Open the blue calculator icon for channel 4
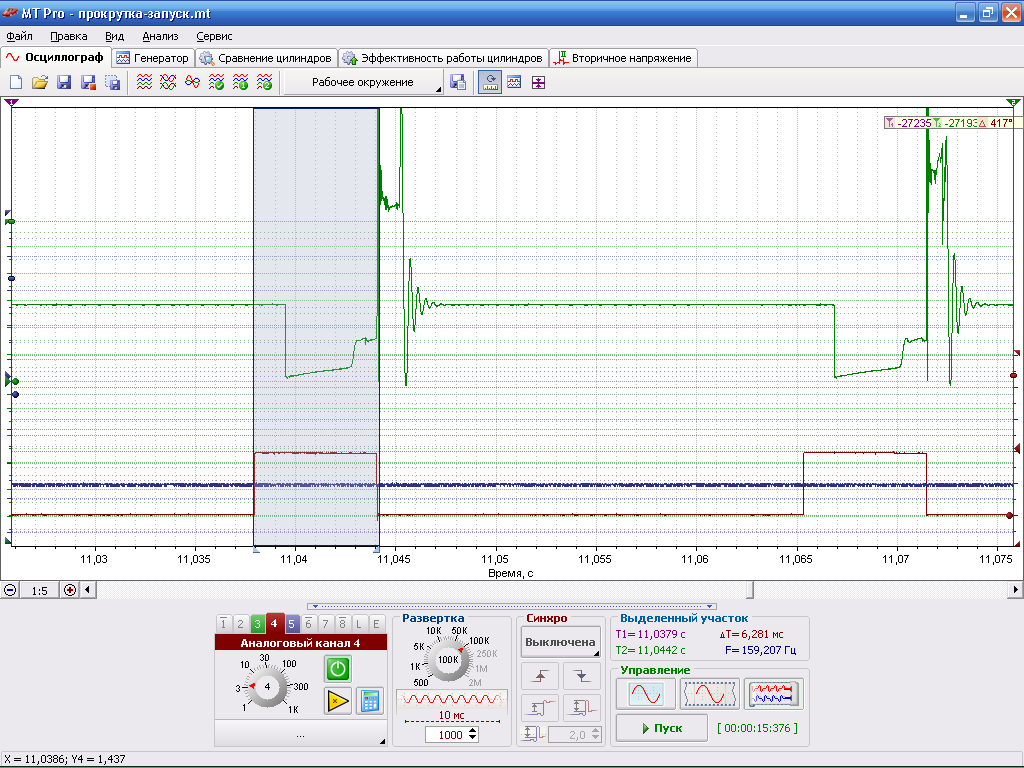 tap(370, 701)
